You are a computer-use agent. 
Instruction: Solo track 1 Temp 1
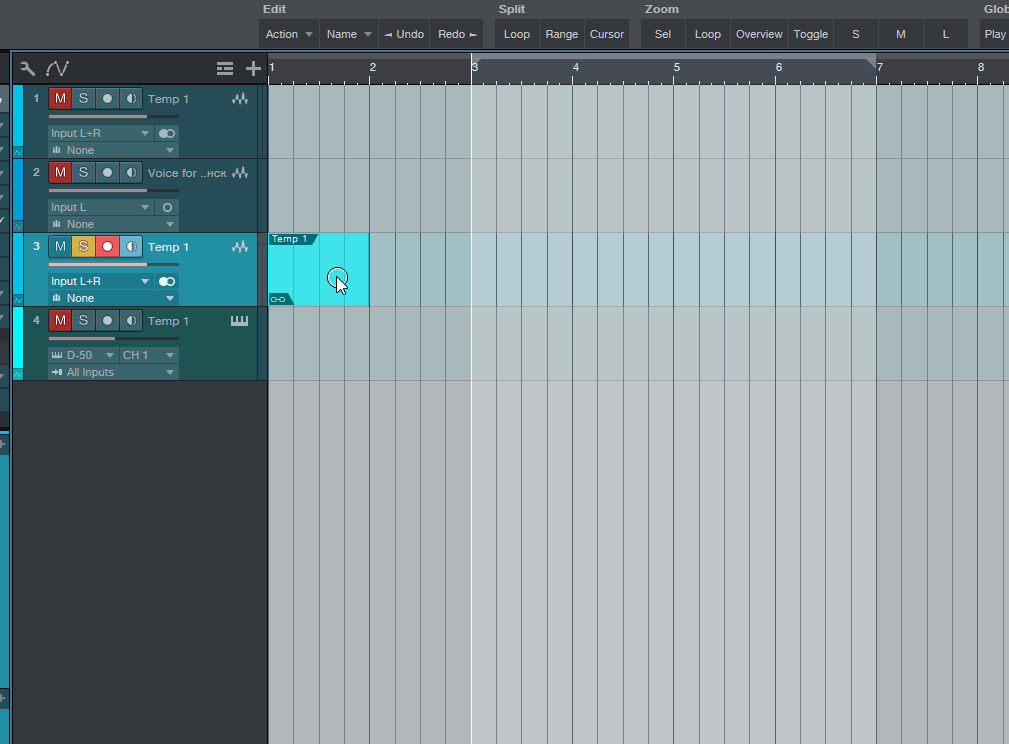tap(83, 98)
